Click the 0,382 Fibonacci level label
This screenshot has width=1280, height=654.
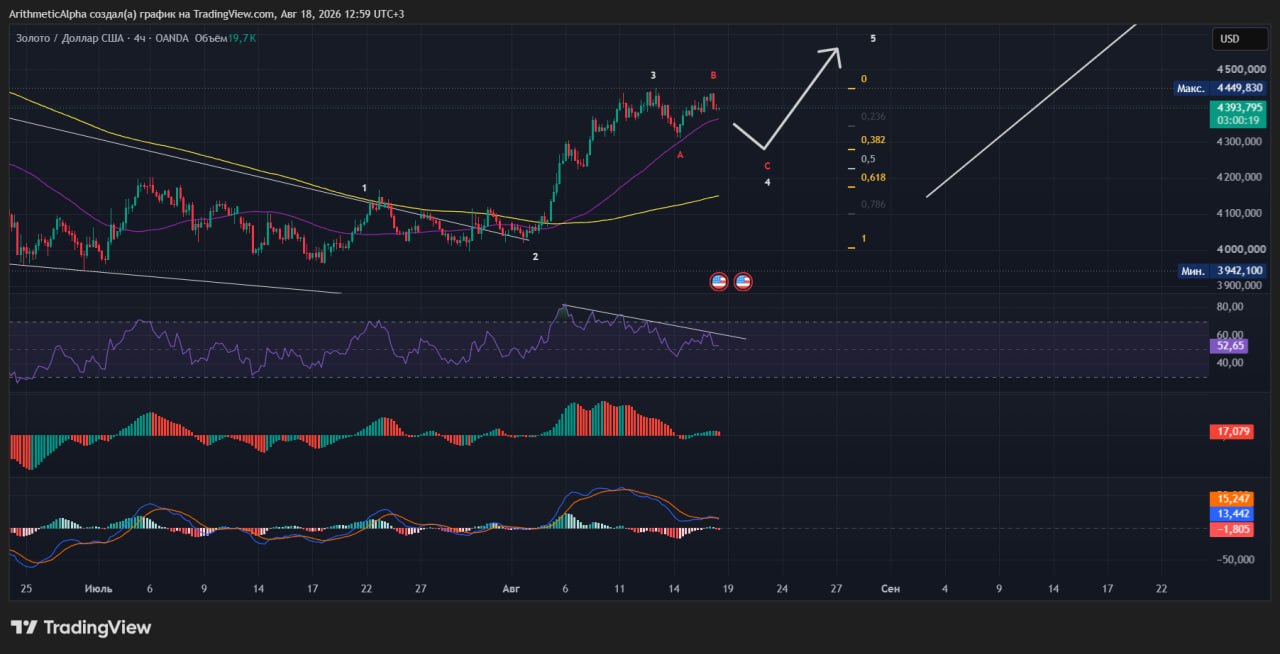tap(873, 140)
